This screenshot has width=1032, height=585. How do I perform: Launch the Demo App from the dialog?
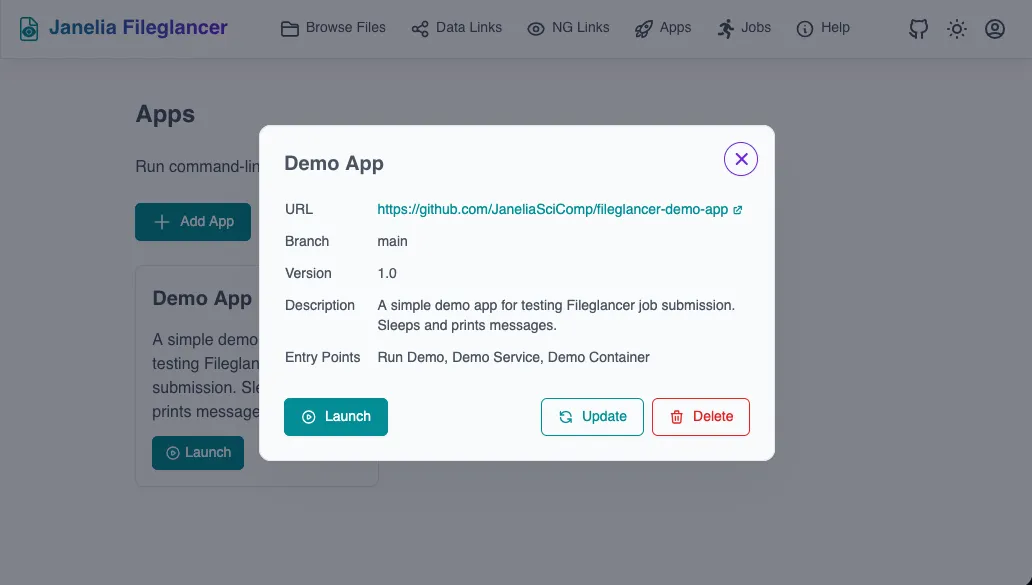click(x=336, y=417)
